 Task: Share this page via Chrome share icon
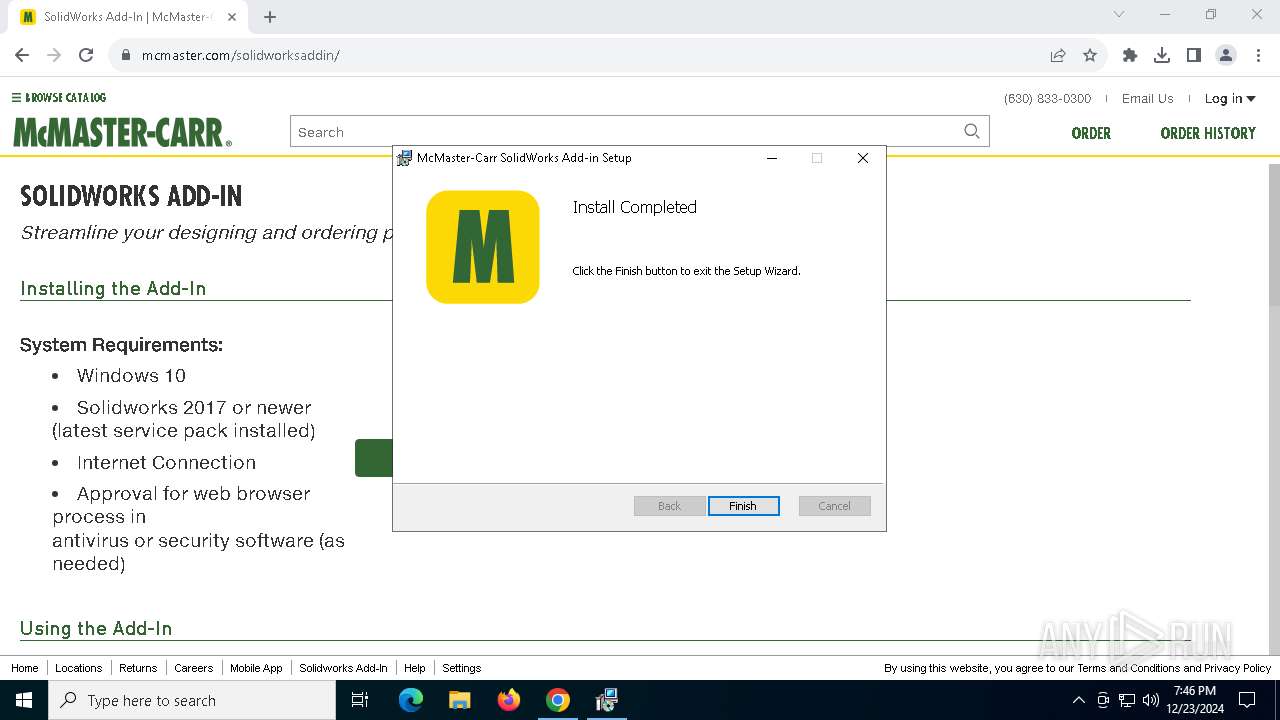click(1058, 55)
